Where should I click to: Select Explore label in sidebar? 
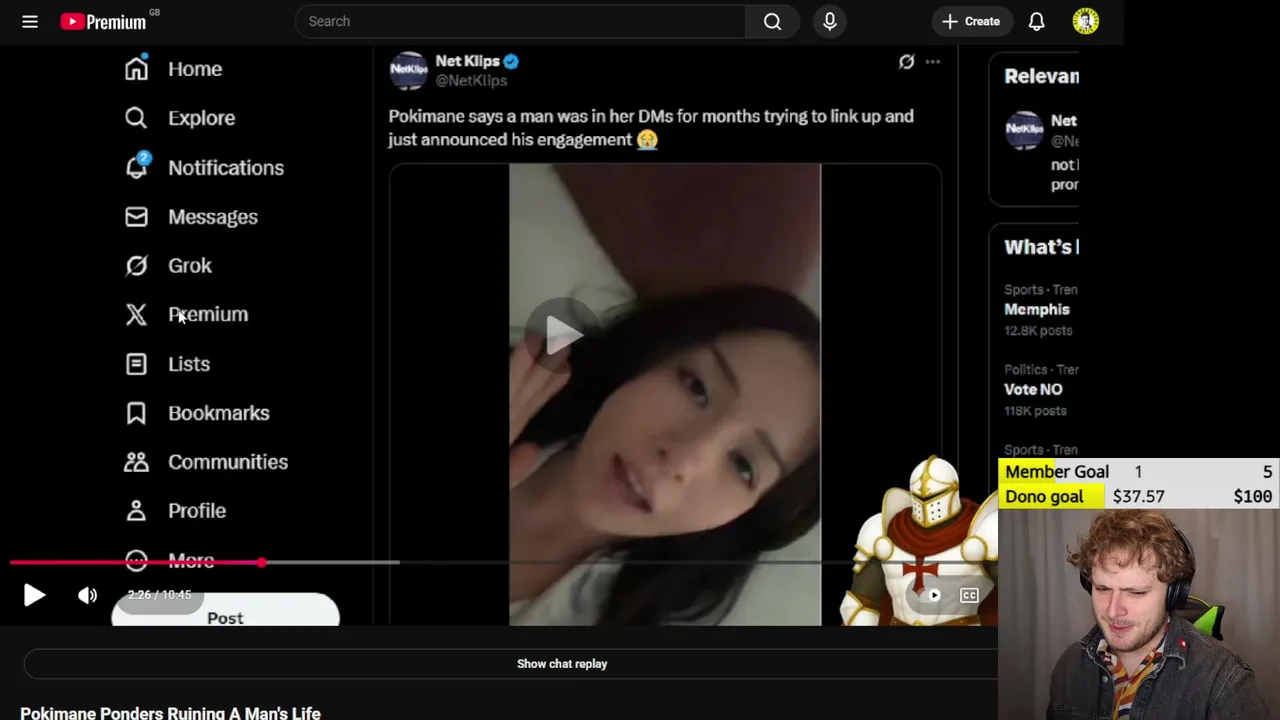coord(201,118)
